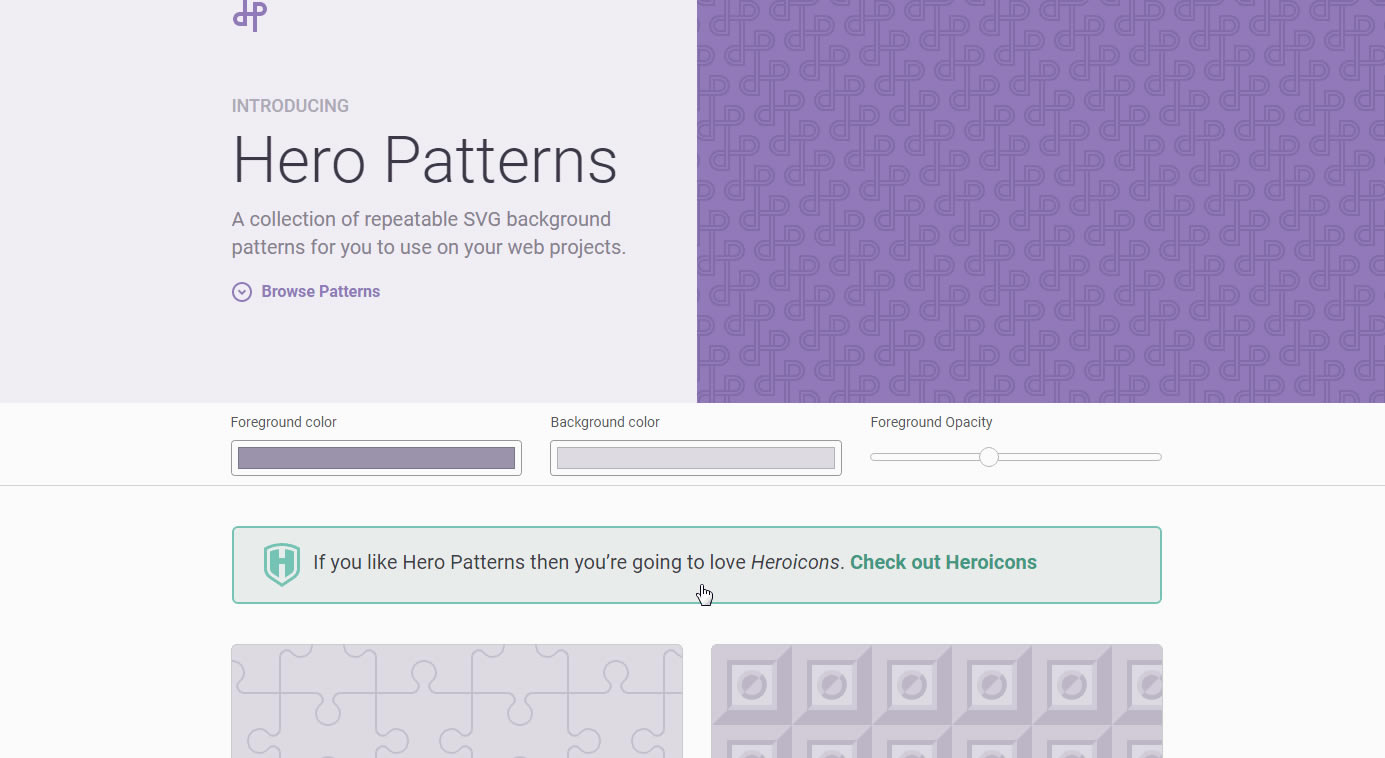Click the Foreground Opacity label
This screenshot has height=758, width=1385.
point(931,422)
